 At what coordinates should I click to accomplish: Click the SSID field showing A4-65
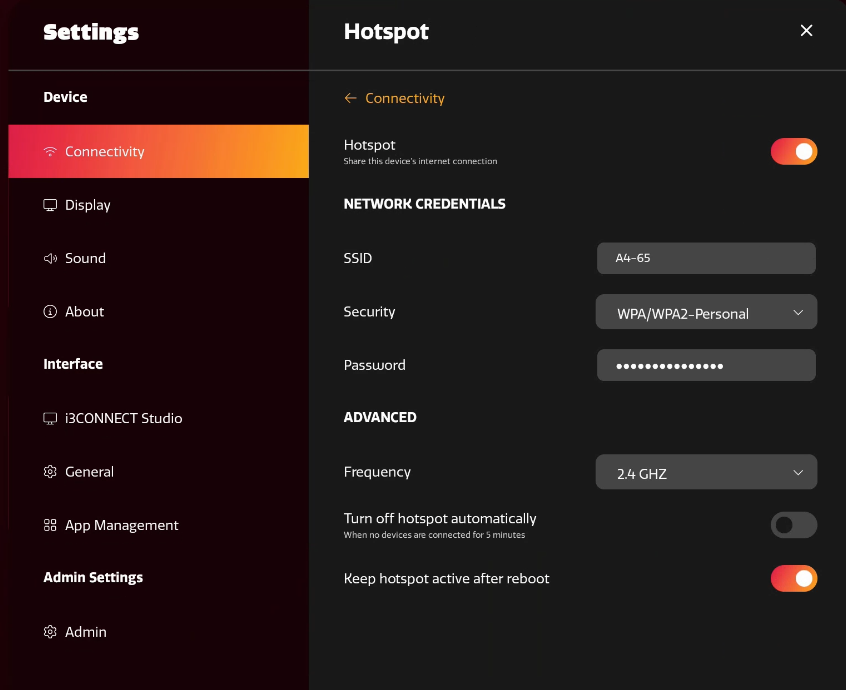coord(706,258)
